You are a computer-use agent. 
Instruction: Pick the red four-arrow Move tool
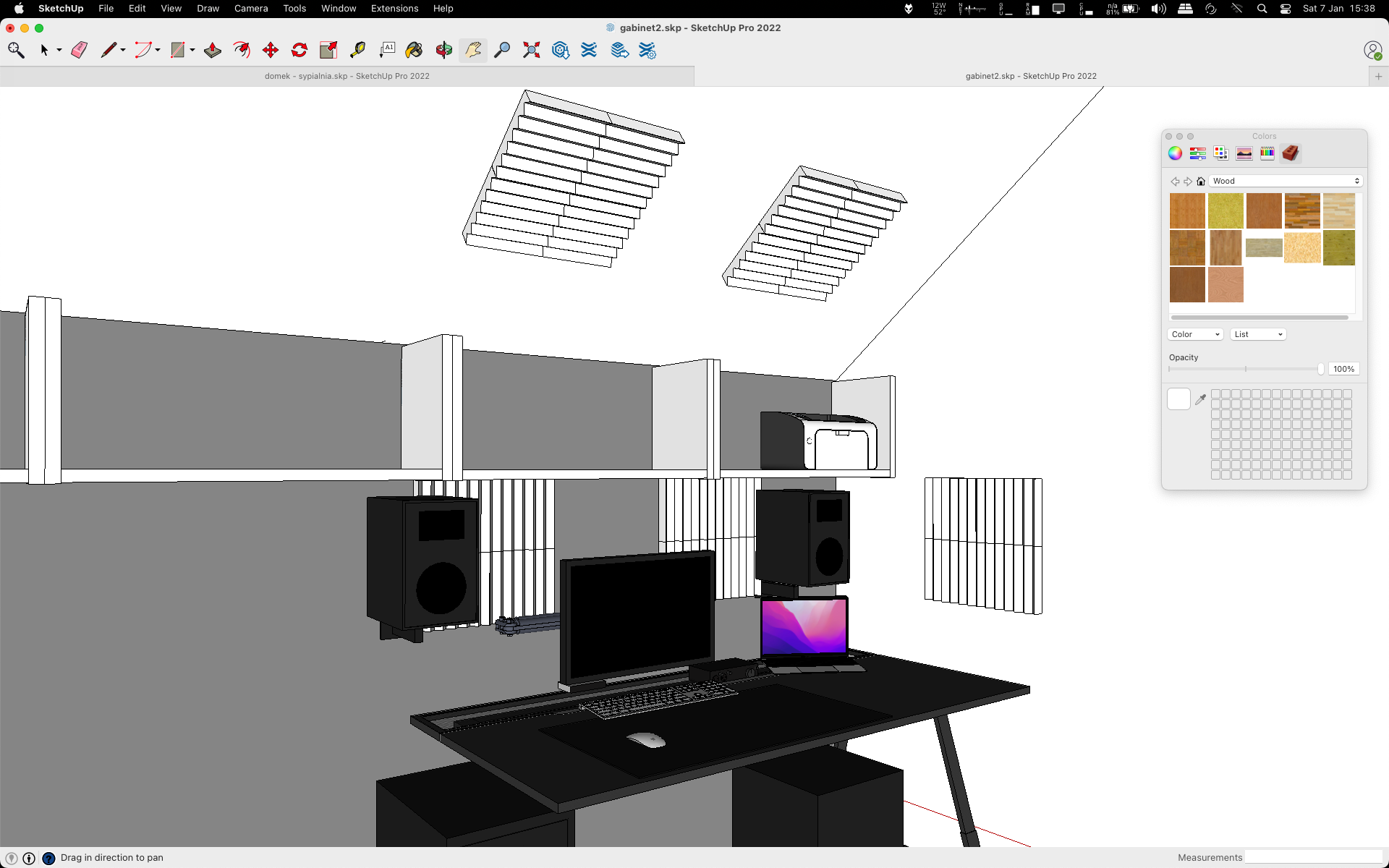click(x=271, y=50)
